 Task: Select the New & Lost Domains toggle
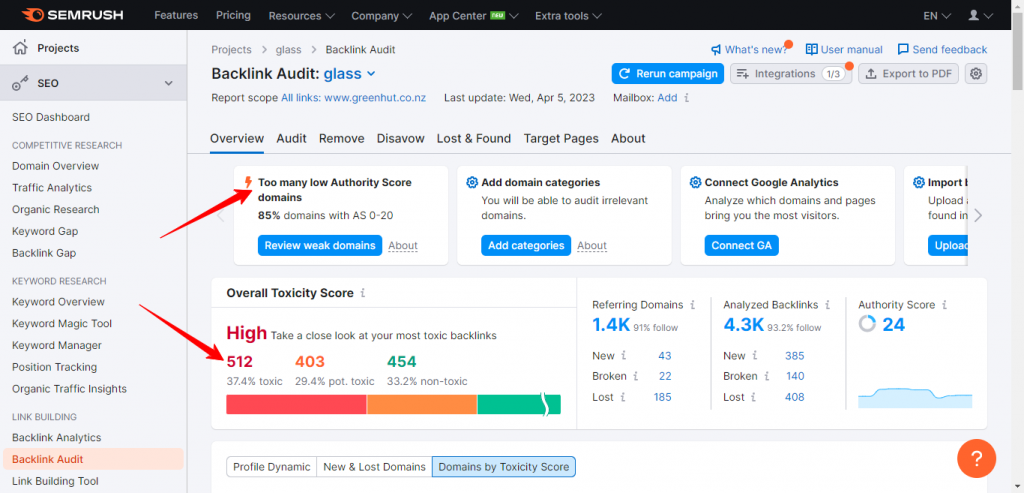pyautogui.click(x=374, y=467)
